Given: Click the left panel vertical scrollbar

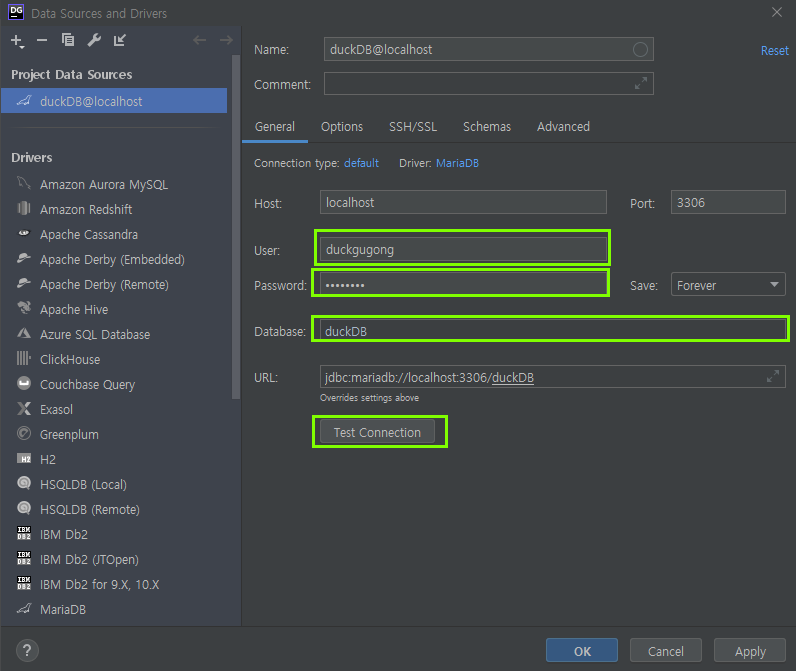Looking at the screenshot, I should (x=236, y=227).
